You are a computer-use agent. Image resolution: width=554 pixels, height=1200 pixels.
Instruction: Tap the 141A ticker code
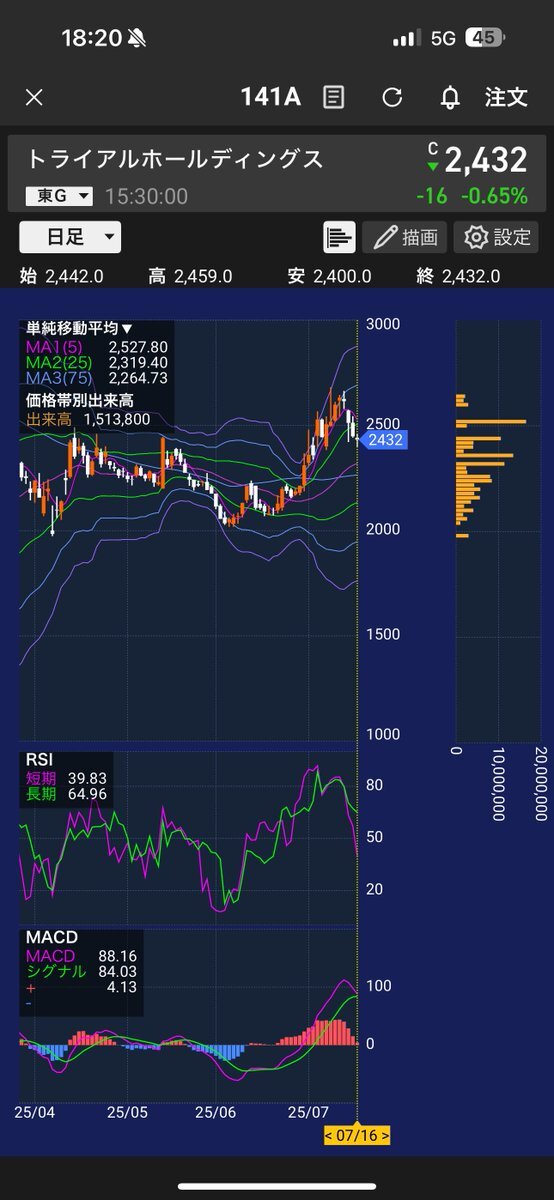[271, 97]
